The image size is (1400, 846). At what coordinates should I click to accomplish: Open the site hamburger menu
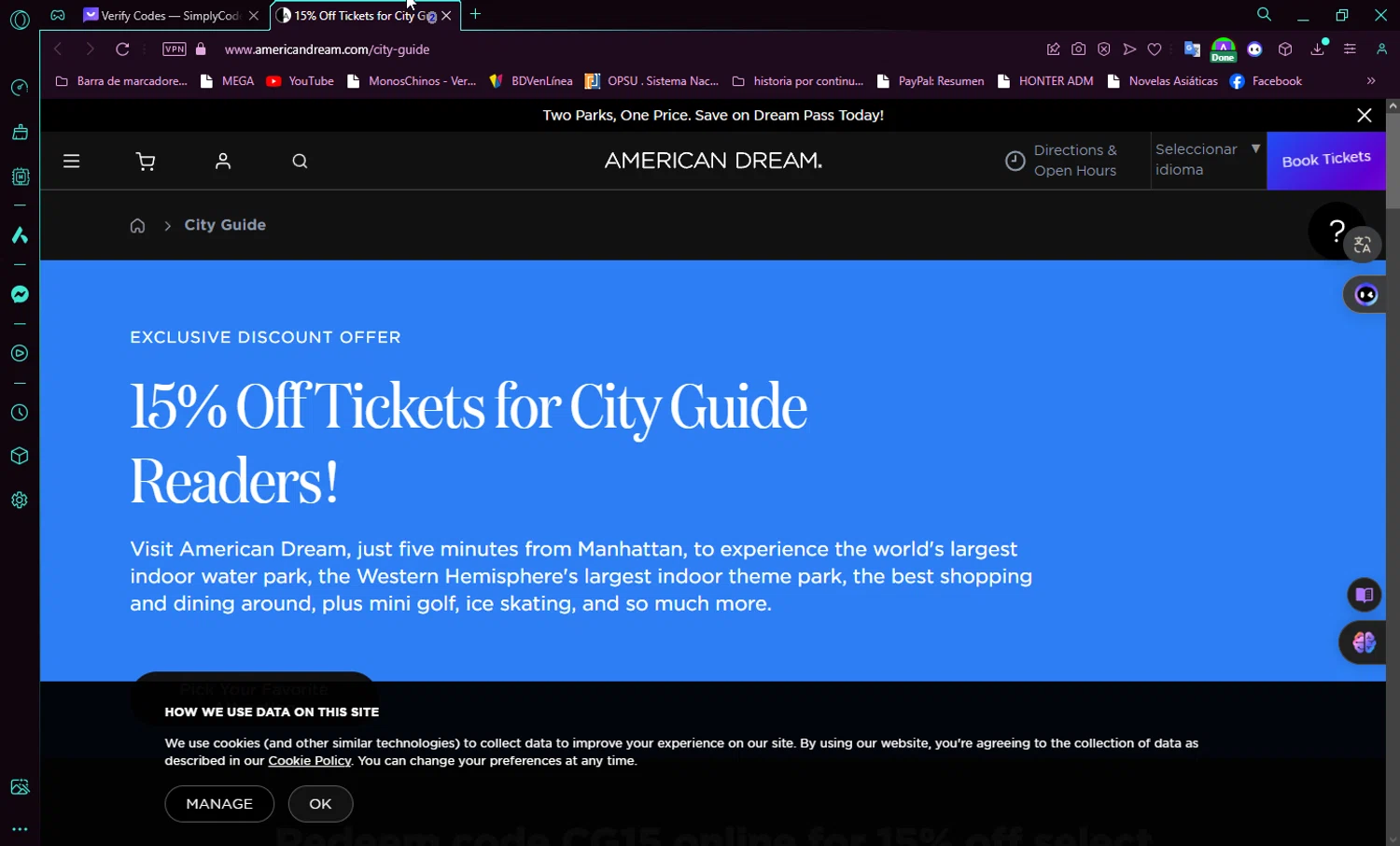(71, 162)
